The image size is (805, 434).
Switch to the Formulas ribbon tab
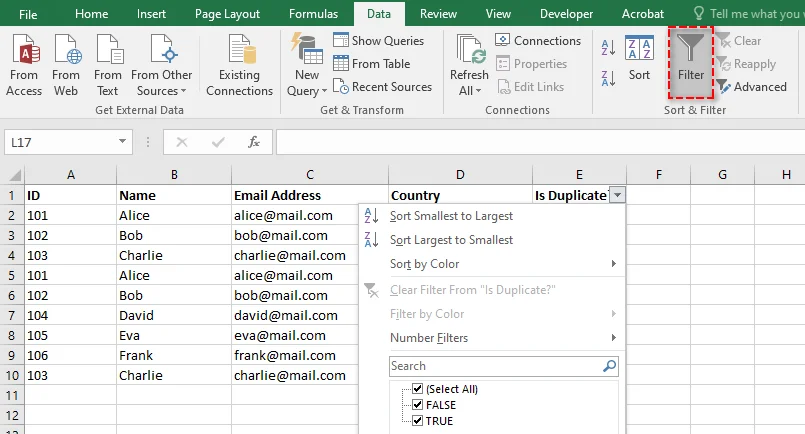tap(313, 14)
